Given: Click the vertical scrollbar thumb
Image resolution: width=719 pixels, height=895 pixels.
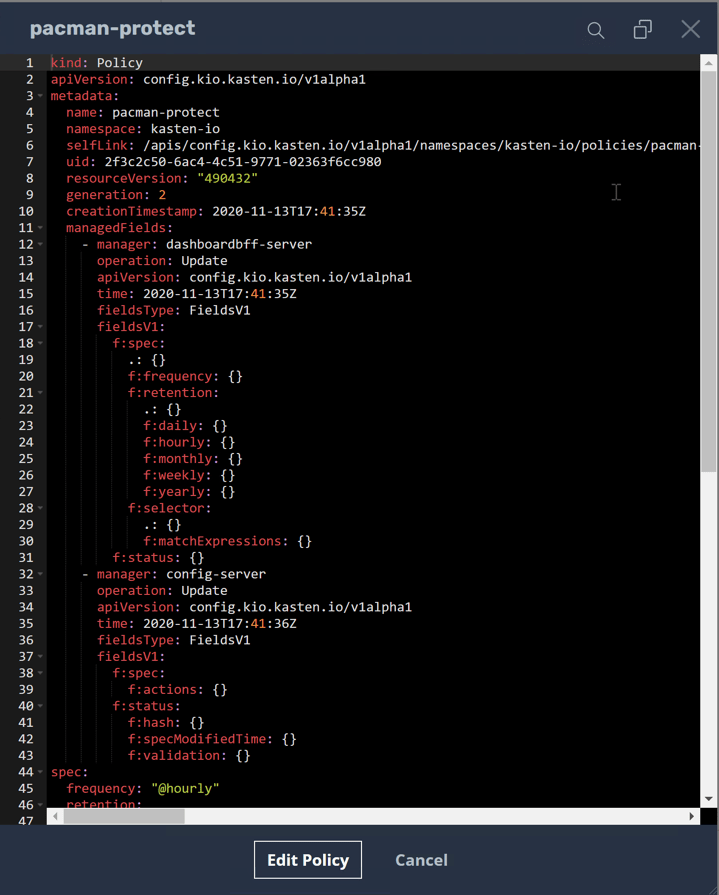Looking at the screenshot, I should pyautogui.click(x=708, y=271).
